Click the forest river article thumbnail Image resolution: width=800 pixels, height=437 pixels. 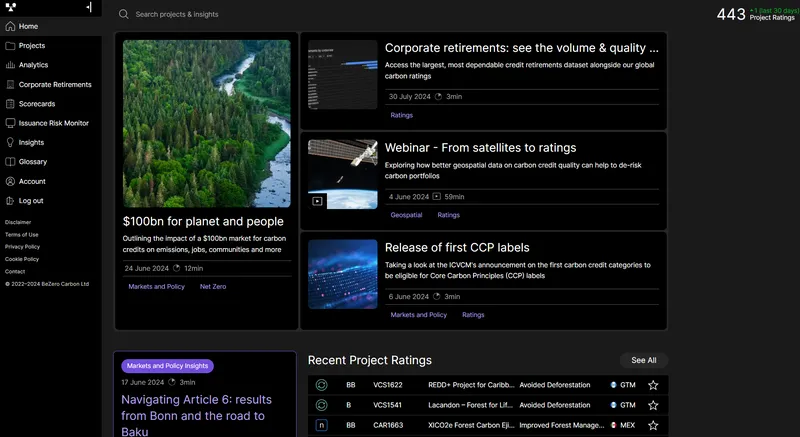[207, 123]
